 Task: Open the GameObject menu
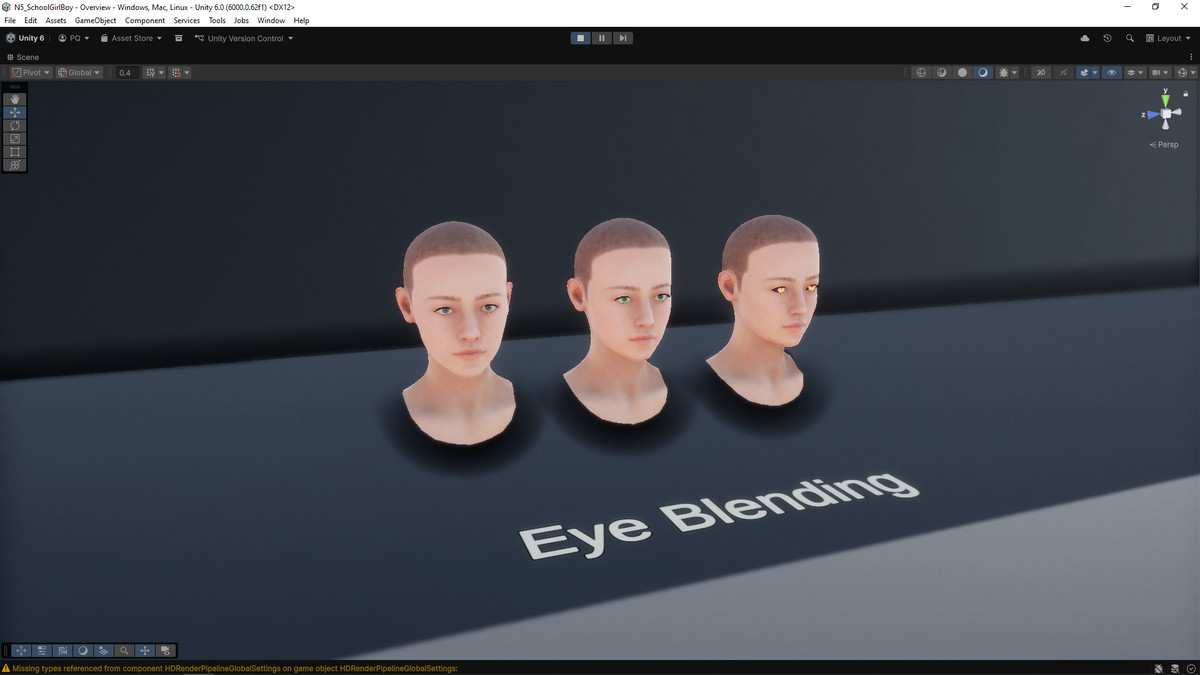coord(95,20)
